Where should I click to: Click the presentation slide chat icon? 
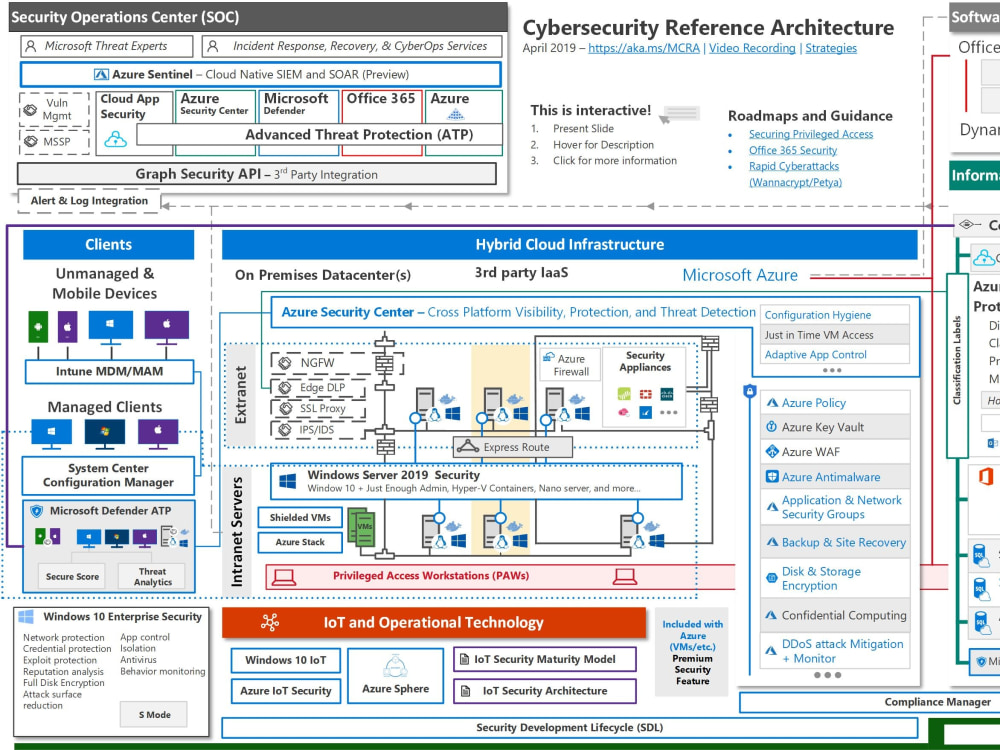[679, 115]
